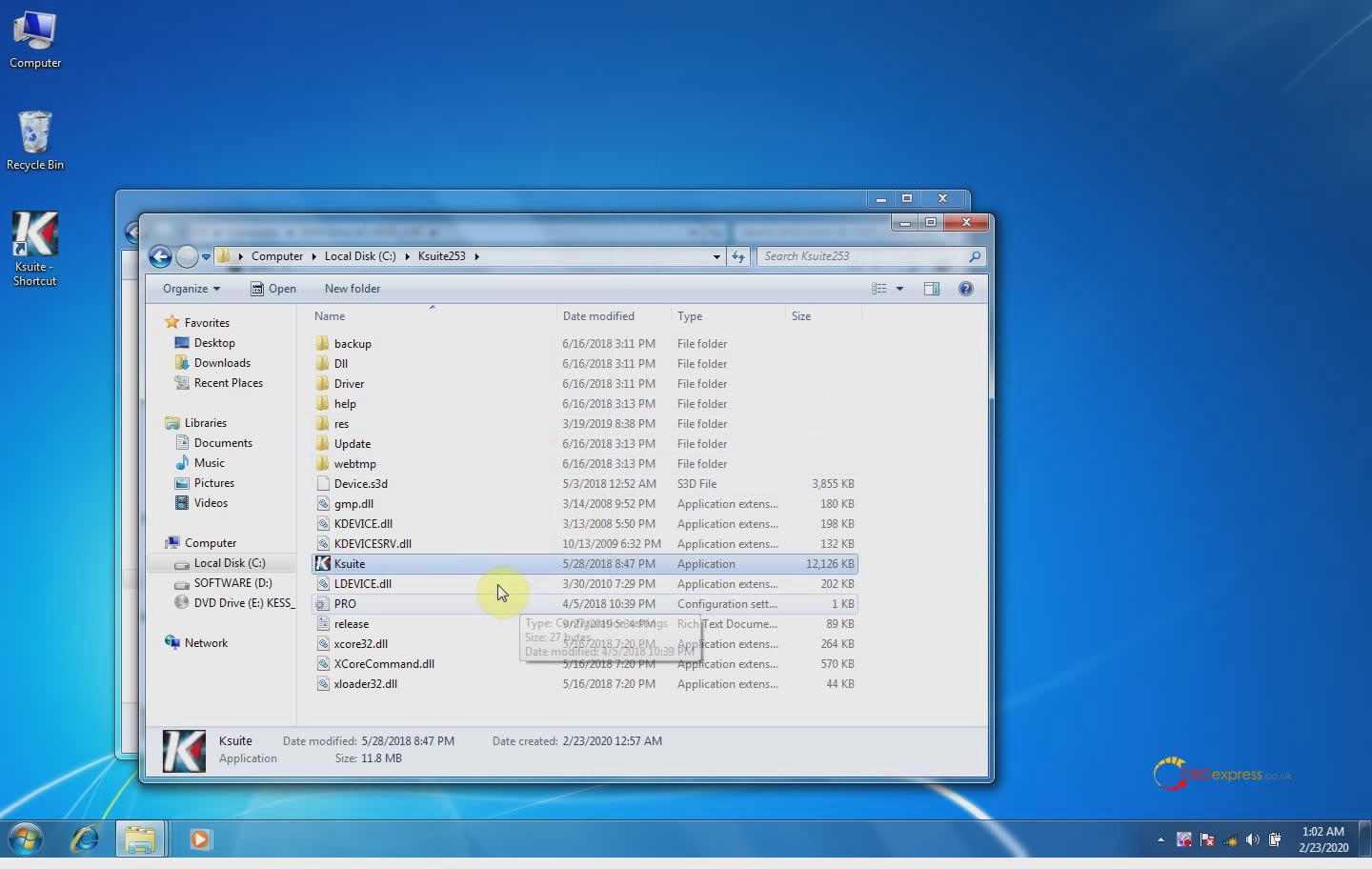The width and height of the screenshot is (1372, 869).
Task: Click the volume speaker tray icon
Action: 1252,839
